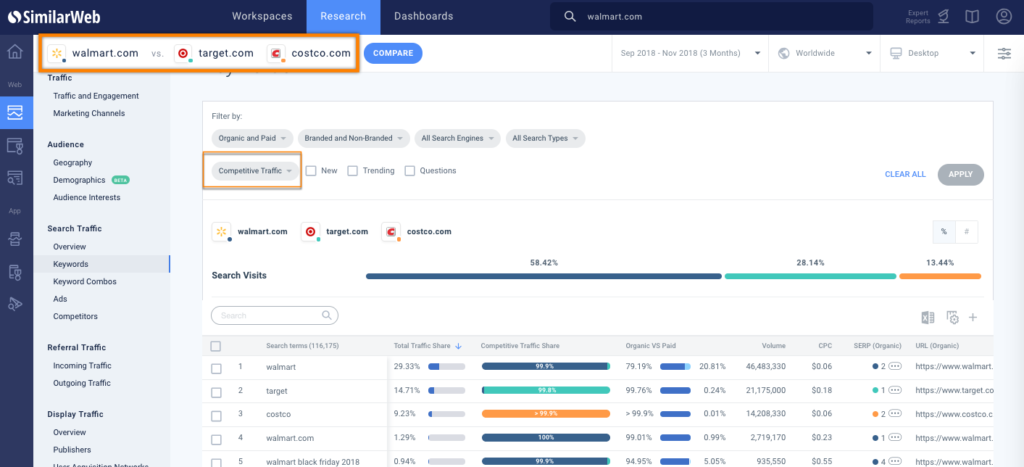Screen dimensions: 1024x467
Task: Switch to Research tab
Action: tap(344, 17)
